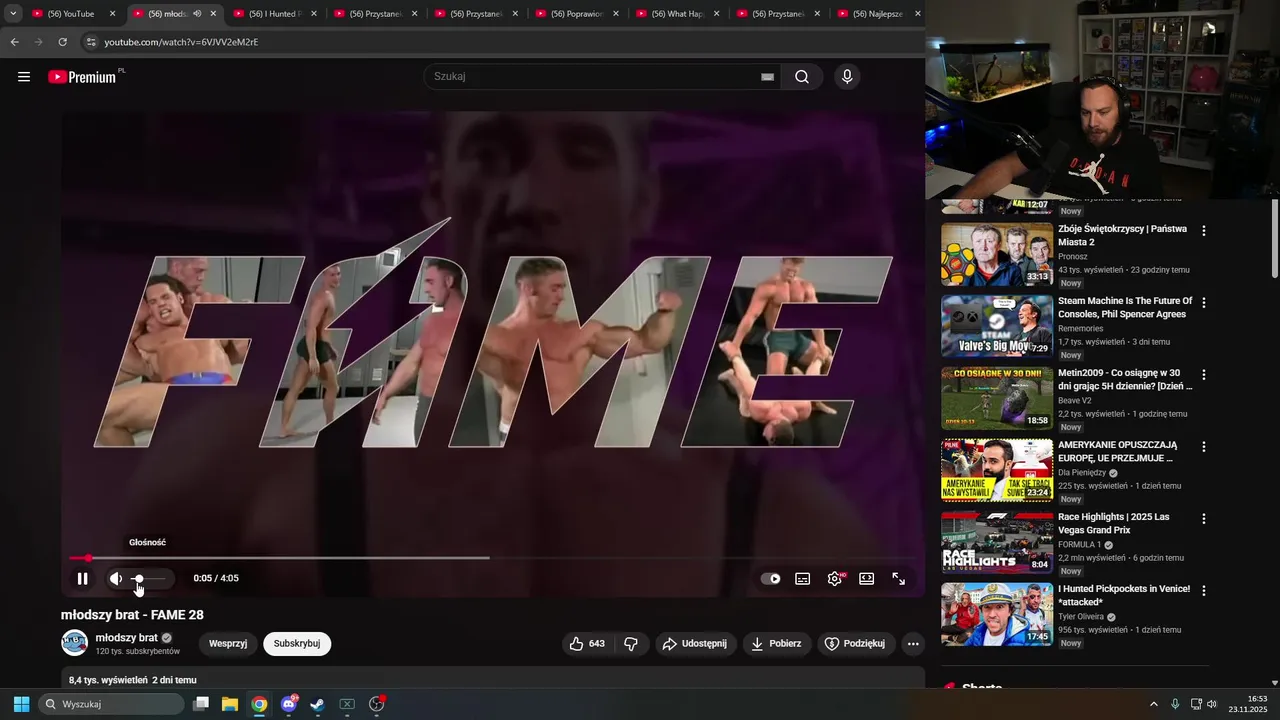Image resolution: width=1280 pixels, height=720 pixels.
Task: Switch to theater mode view
Action: pos(867,578)
